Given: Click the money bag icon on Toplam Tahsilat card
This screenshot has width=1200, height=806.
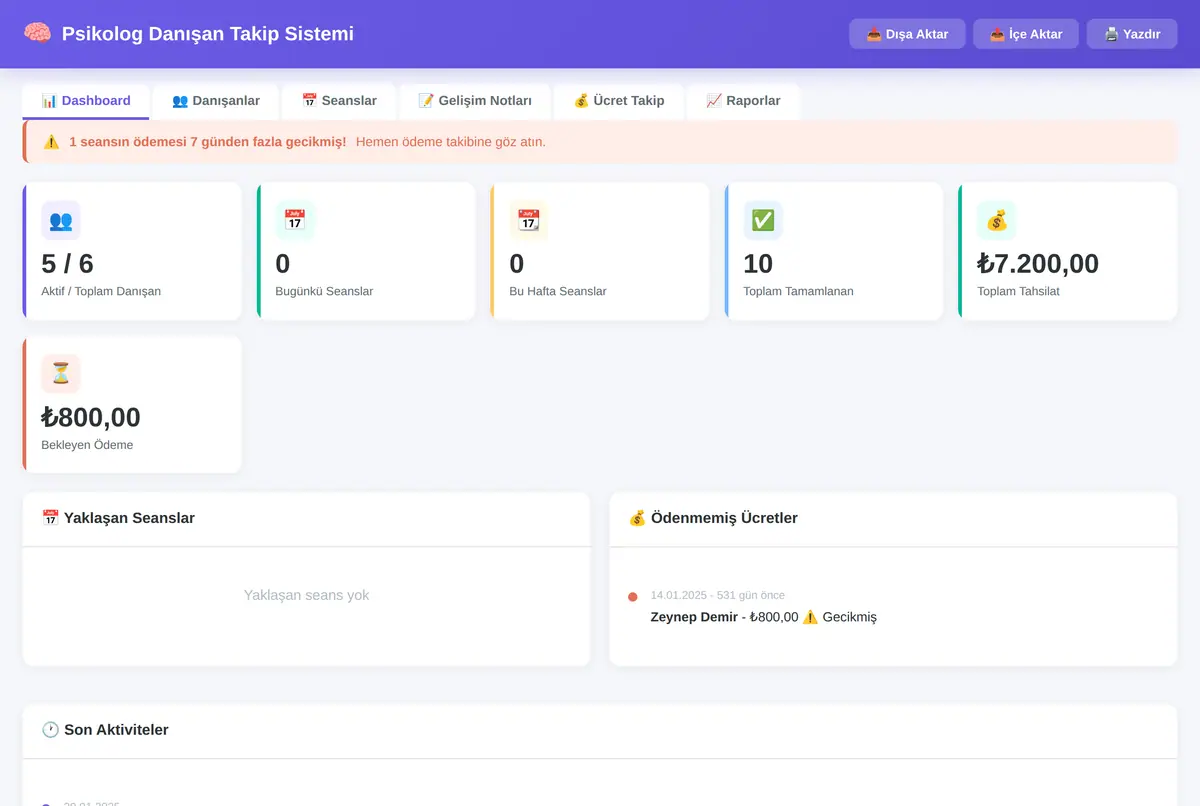Looking at the screenshot, I should point(997,220).
